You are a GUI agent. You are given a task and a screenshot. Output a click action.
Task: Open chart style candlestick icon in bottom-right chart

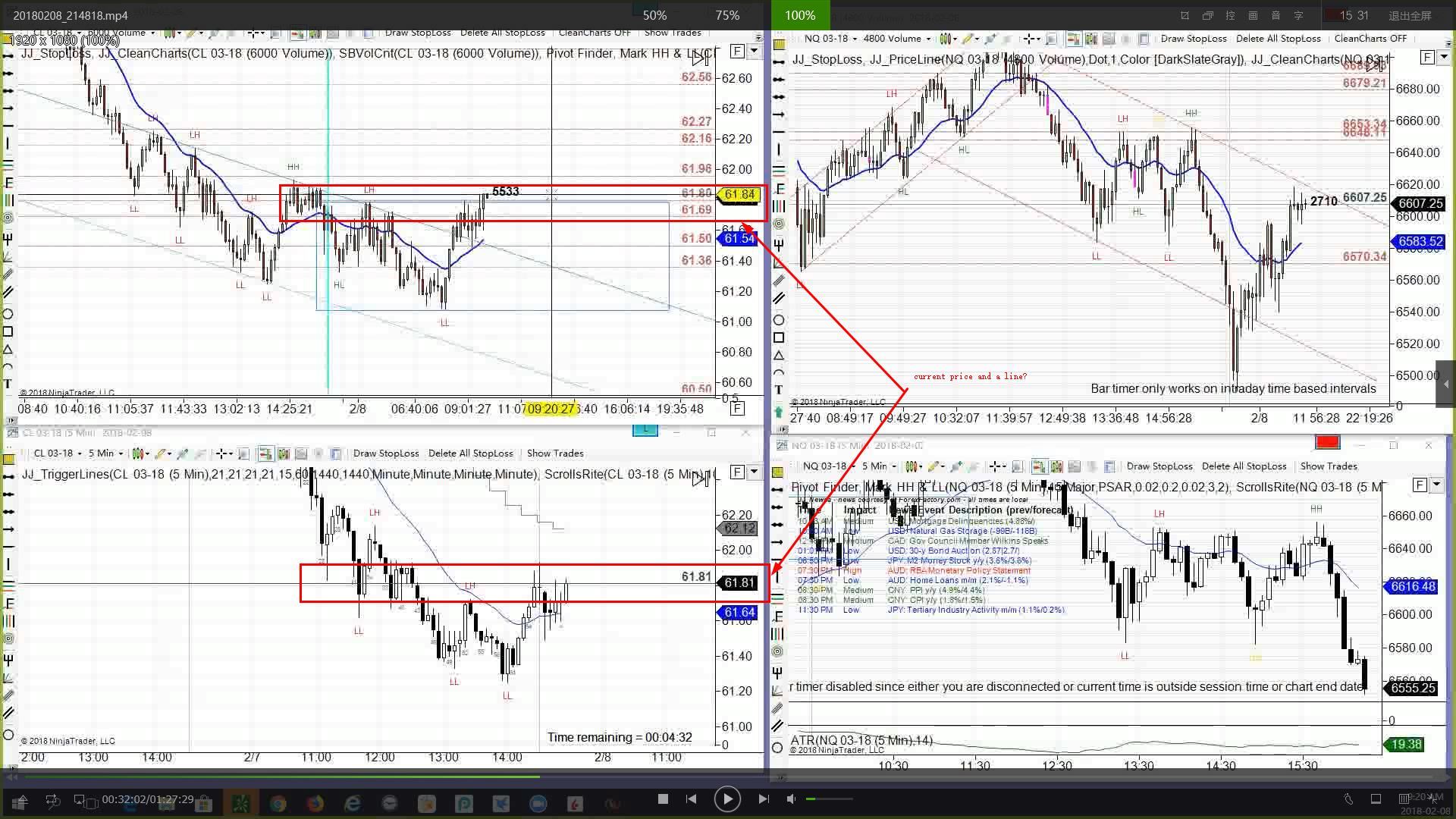(x=914, y=466)
